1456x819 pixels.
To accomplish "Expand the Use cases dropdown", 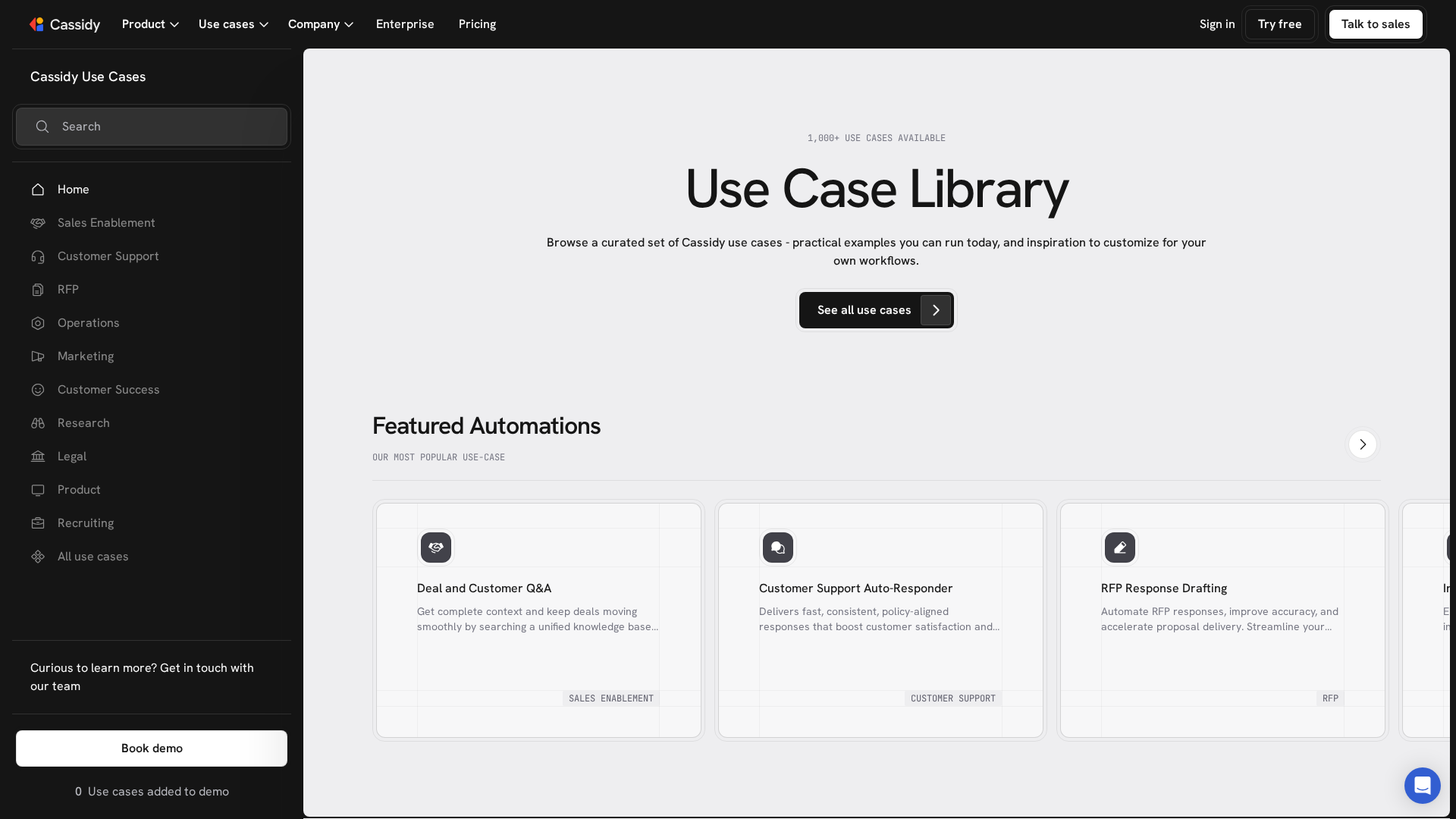I will [x=233, y=24].
